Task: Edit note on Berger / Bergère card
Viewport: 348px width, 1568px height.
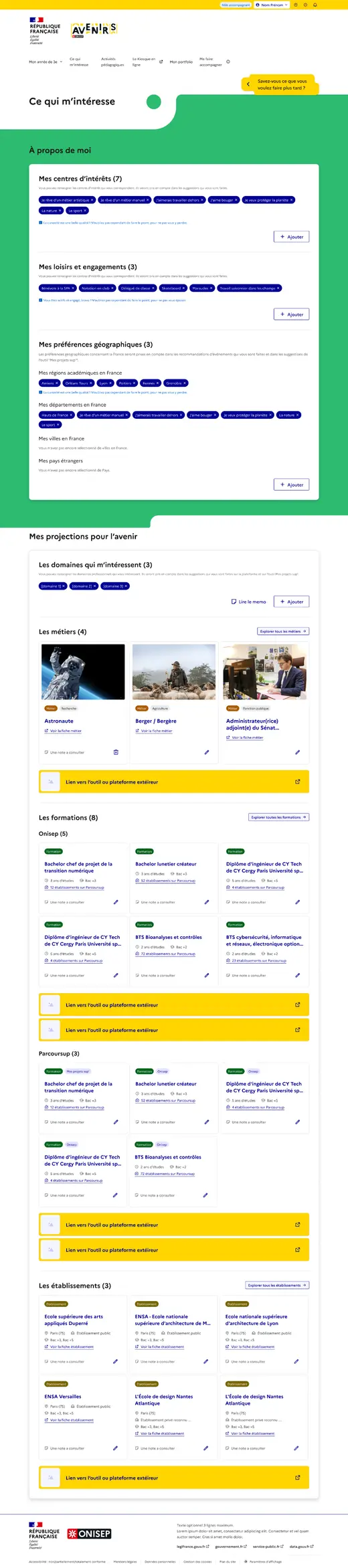Action: coord(207,752)
